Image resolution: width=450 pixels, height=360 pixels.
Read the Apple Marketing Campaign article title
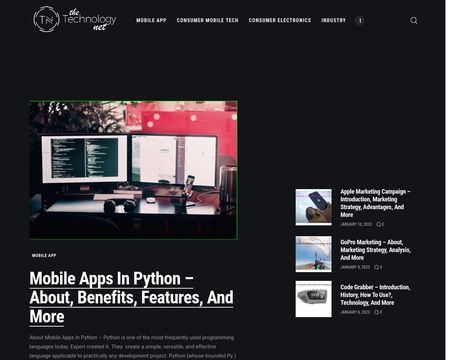coord(375,203)
